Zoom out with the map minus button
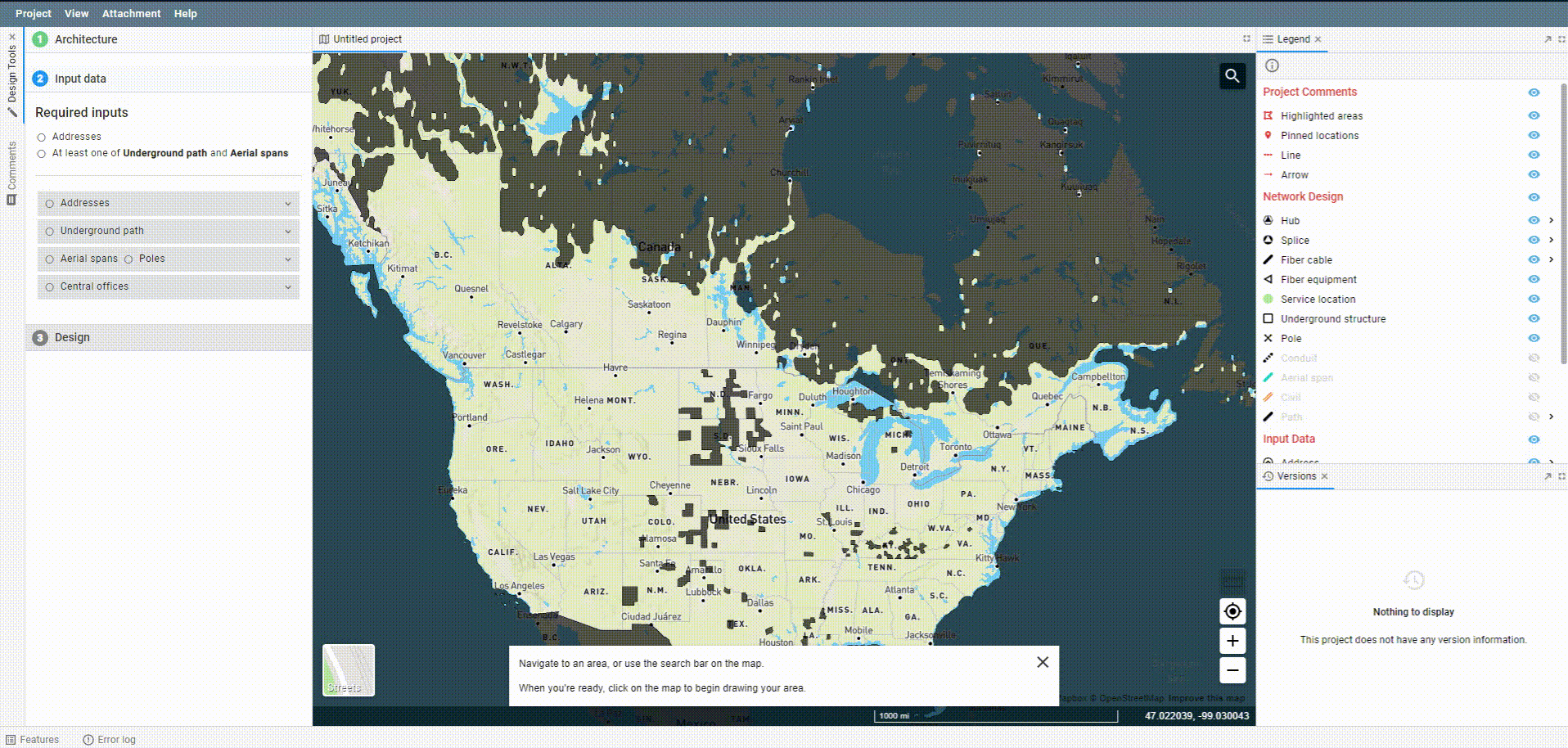The image size is (1568, 748). (x=1232, y=670)
